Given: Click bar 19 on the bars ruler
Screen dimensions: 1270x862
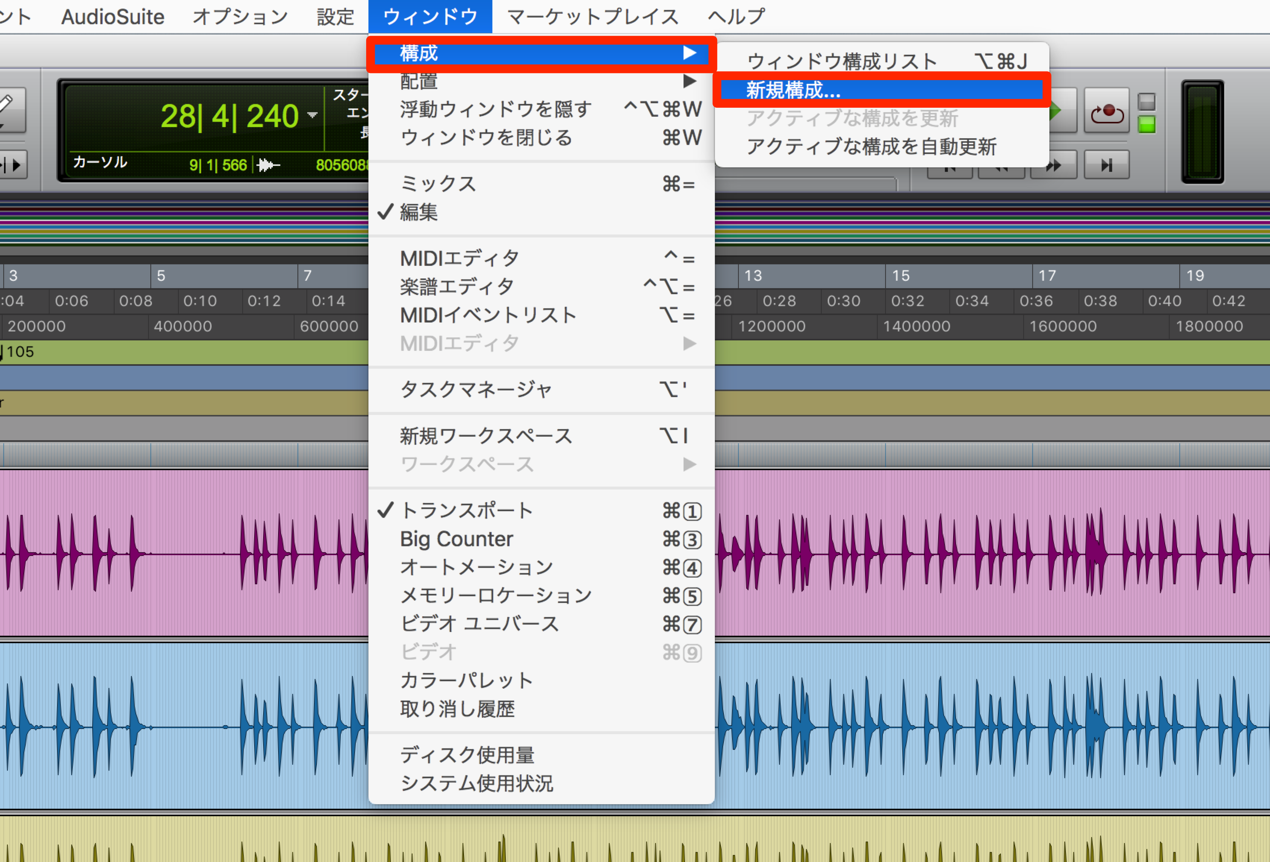Looking at the screenshot, I should [1194, 275].
